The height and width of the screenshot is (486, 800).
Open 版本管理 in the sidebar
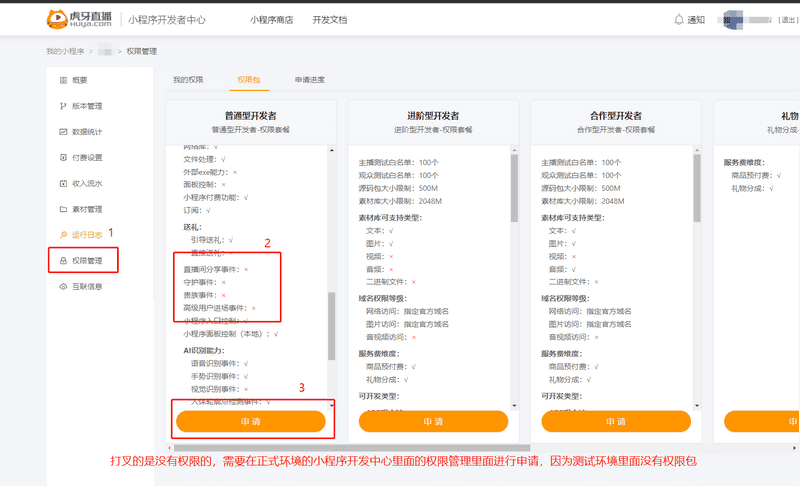(x=87, y=106)
